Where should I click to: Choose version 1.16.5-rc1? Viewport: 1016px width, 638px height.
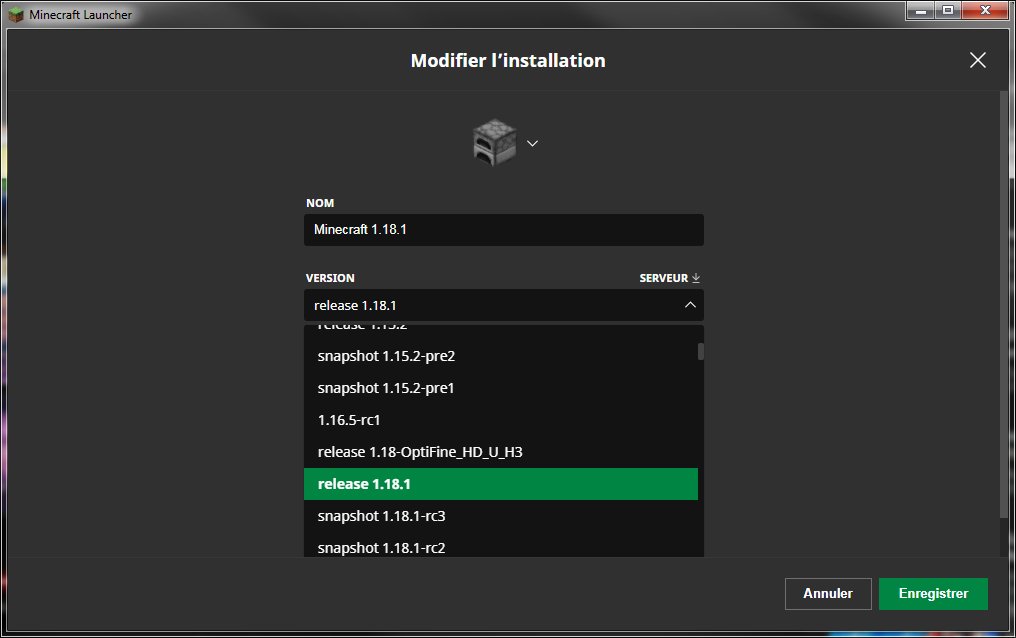[x=500, y=420]
